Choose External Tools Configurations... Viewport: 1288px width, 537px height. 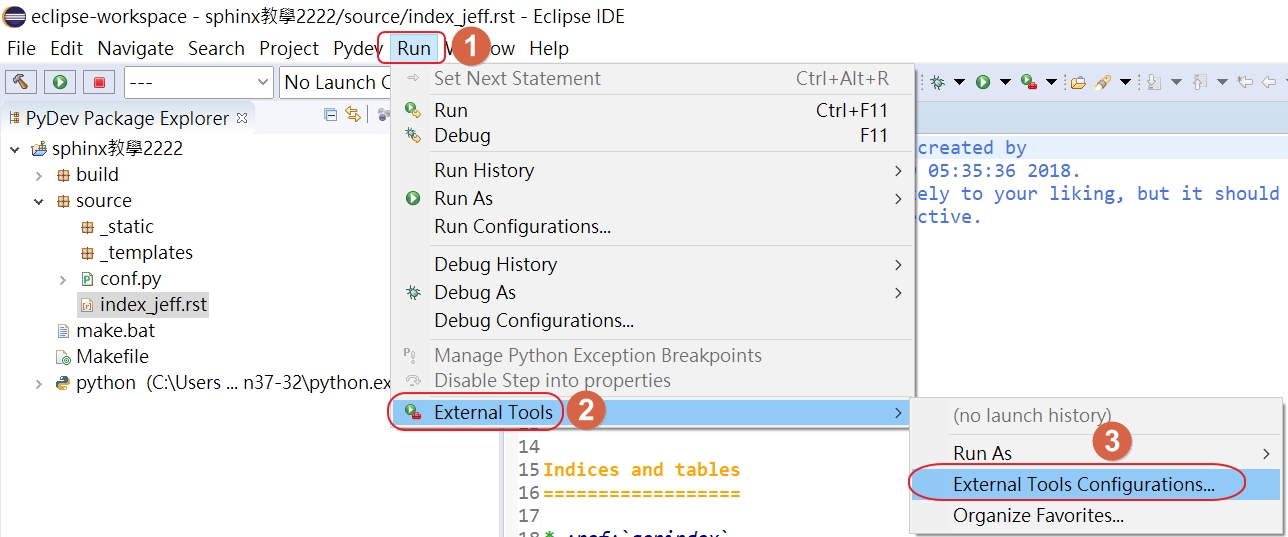(x=1096, y=484)
